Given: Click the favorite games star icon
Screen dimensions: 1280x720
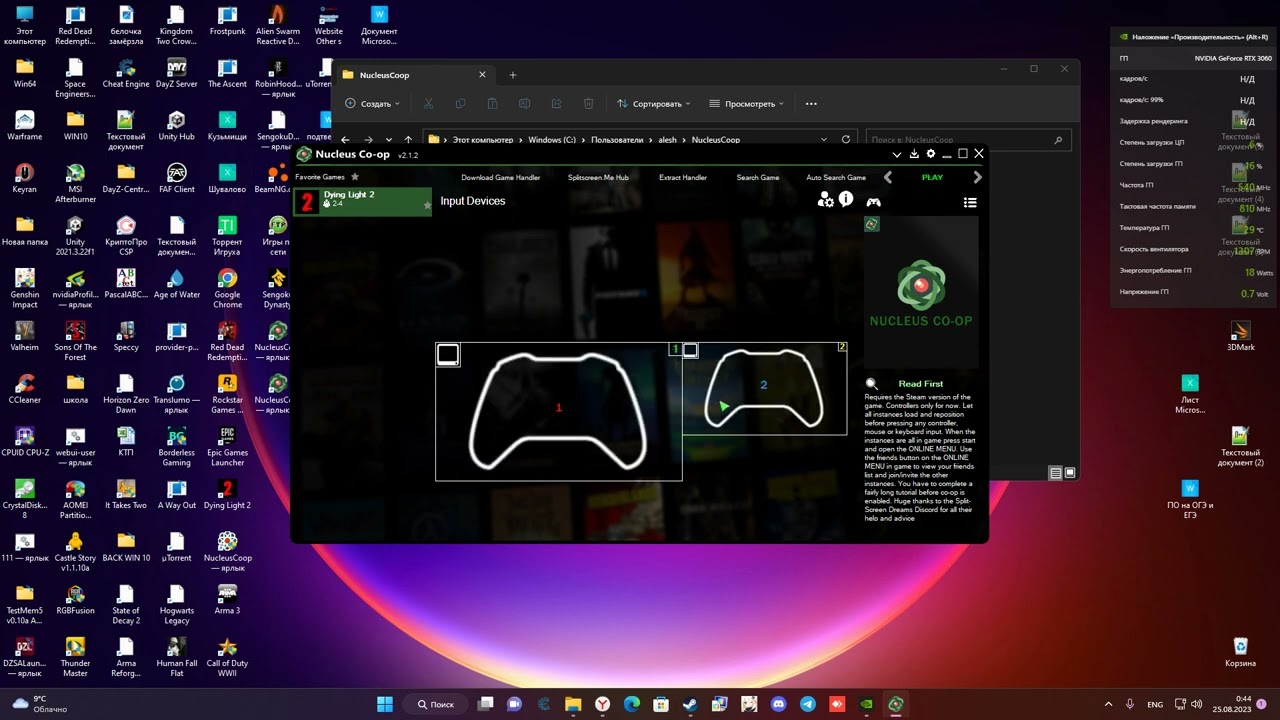Looking at the screenshot, I should click(x=354, y=177).
